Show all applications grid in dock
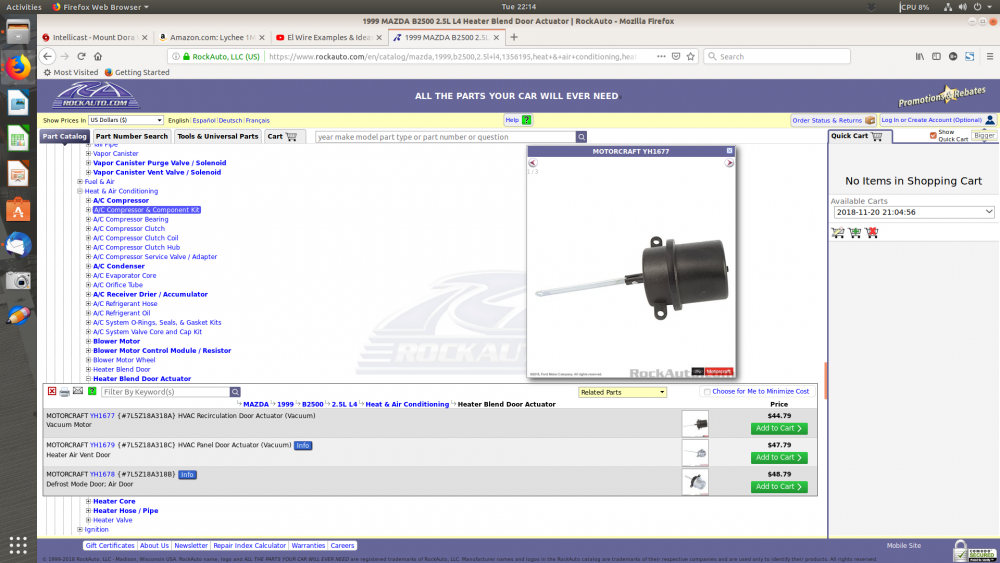This screenshot has height=563, width=1000. [x=18, y=545]
